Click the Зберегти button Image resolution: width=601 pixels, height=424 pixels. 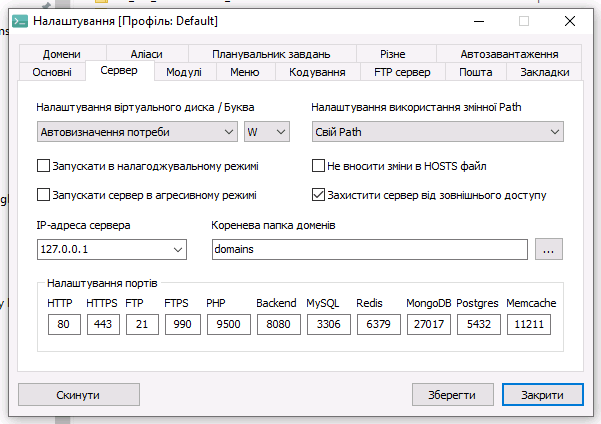(453, 395)
